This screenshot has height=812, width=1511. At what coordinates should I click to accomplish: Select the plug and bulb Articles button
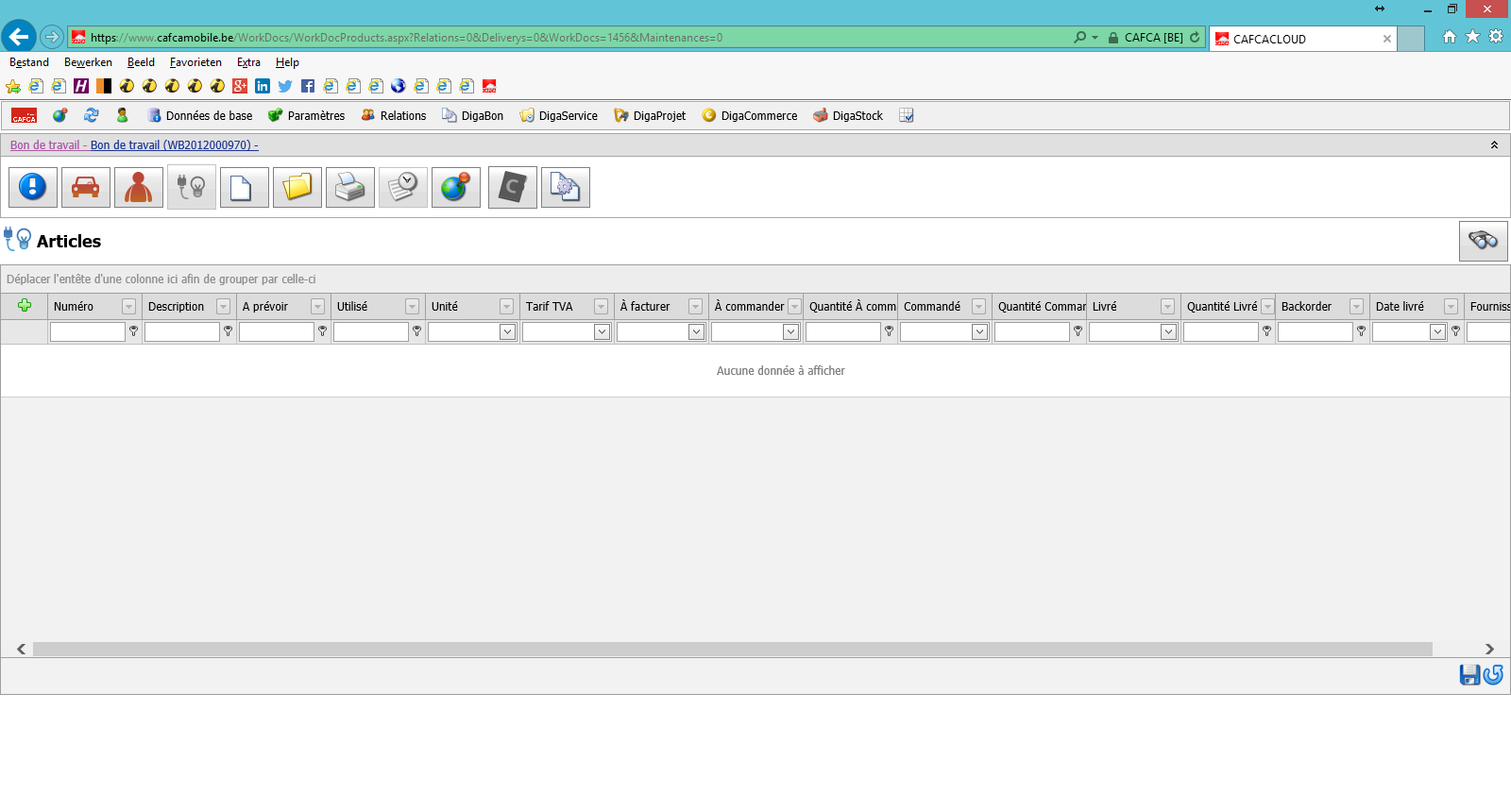[x=192, y=187]
